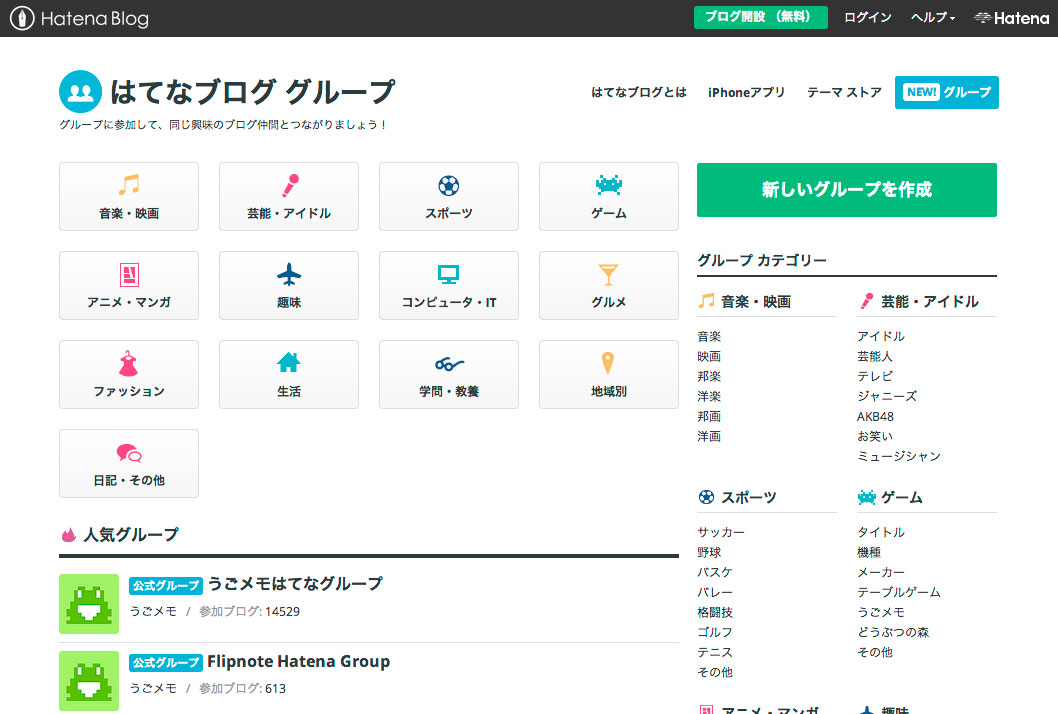Click the microphone icon in sidebar categories

pyautogui.click(x=866, y=301)
